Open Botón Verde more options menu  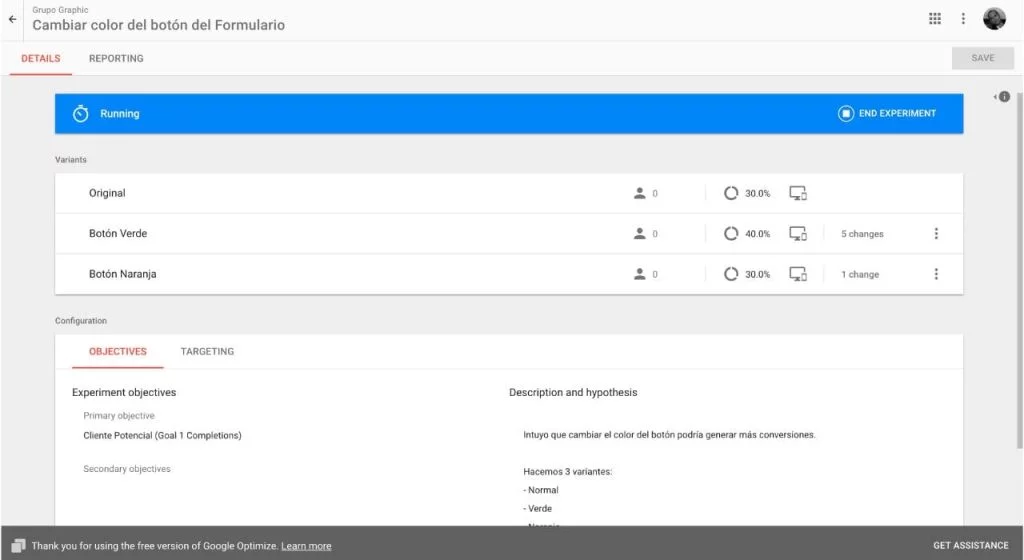click(936, 234)
